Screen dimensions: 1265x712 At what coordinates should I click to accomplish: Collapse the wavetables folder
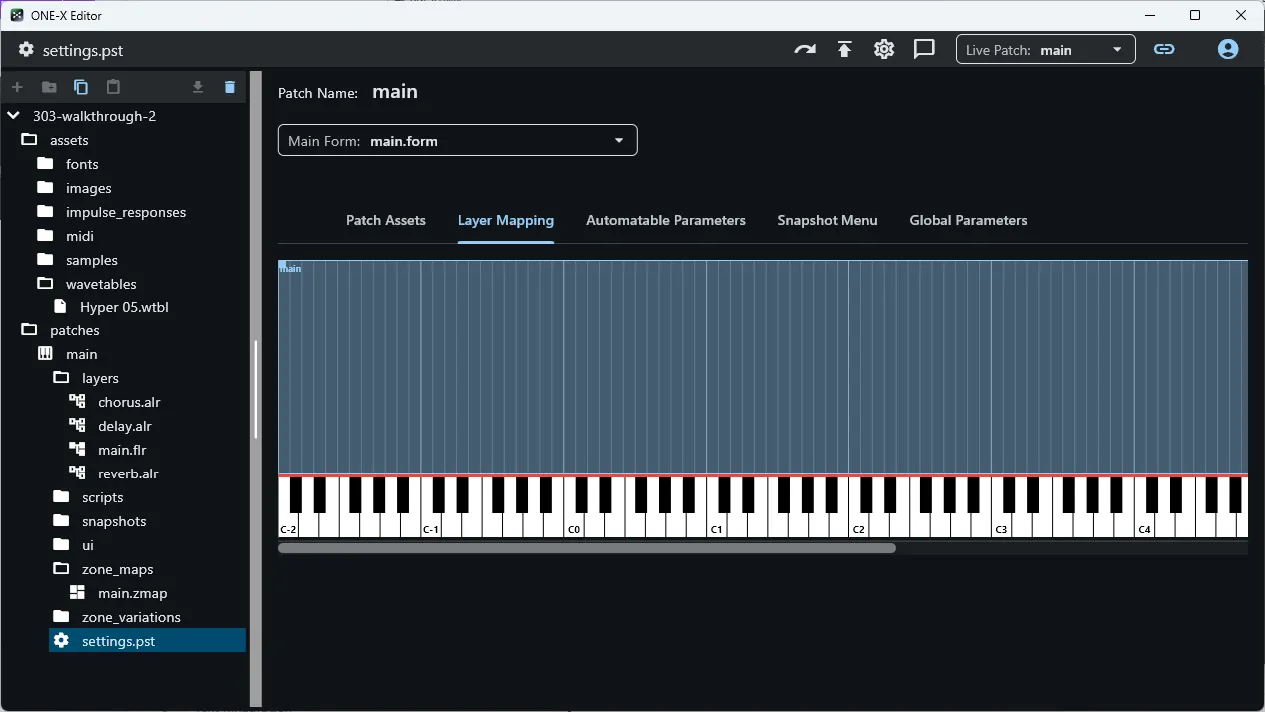pyautogui.click(x=45, y=284)
